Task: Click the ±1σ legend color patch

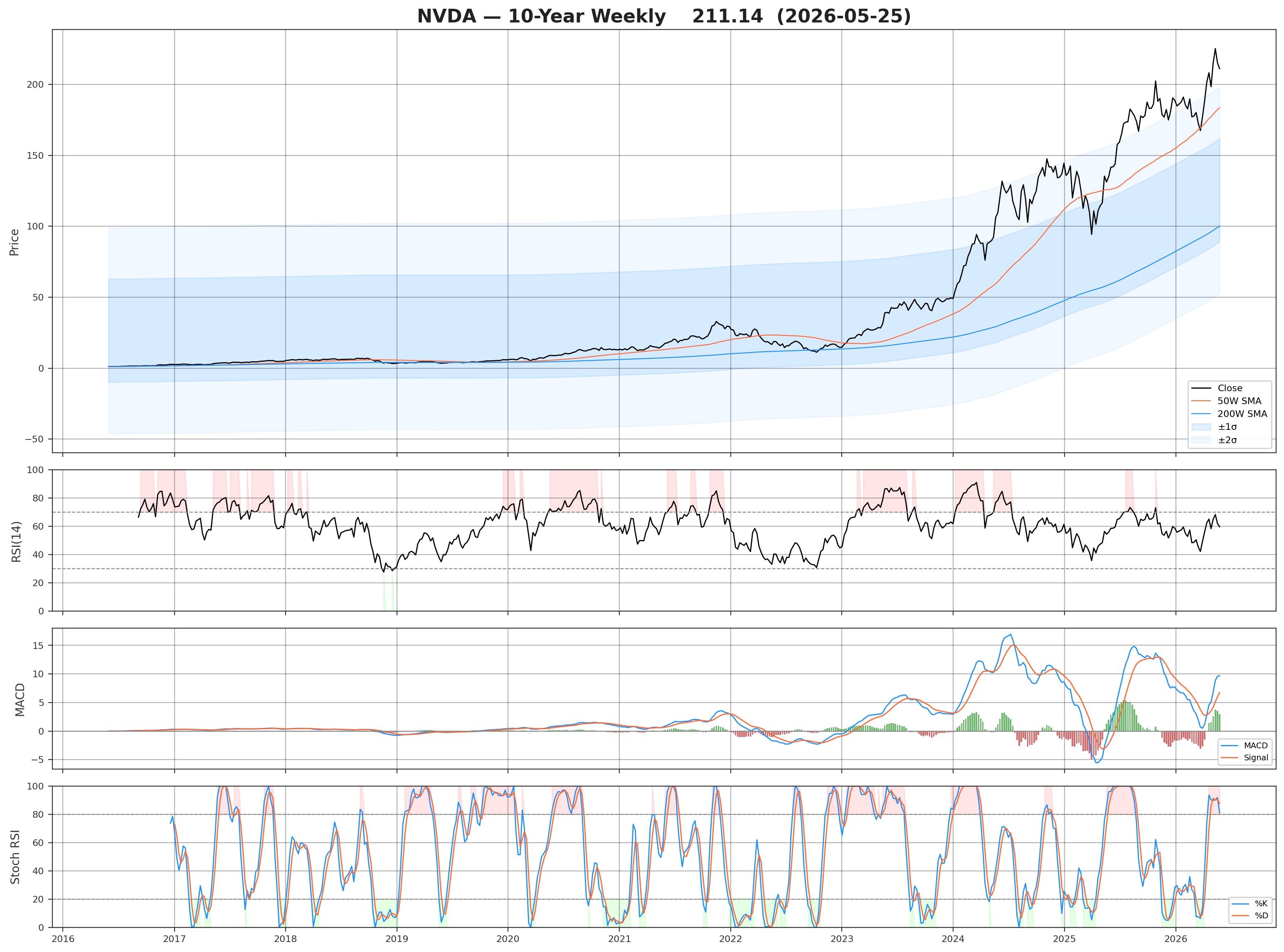Action: click(1200, 427)
